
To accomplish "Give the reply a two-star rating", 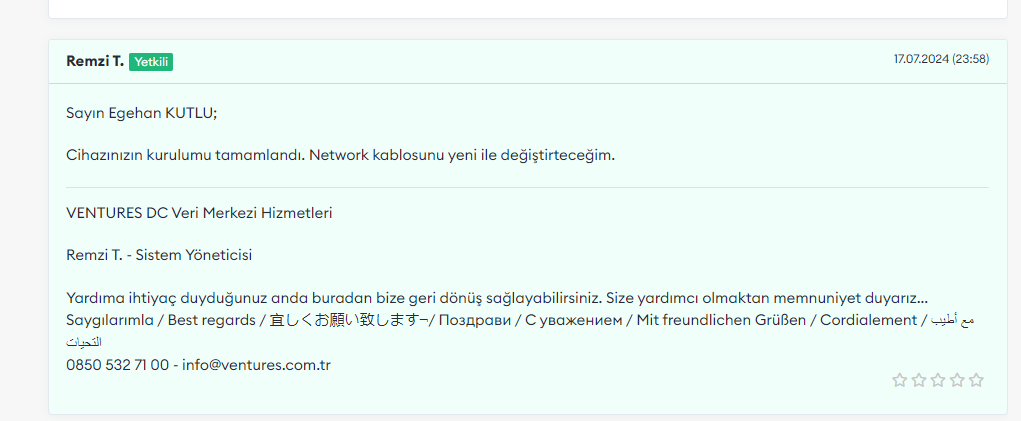I will (919, 380).
